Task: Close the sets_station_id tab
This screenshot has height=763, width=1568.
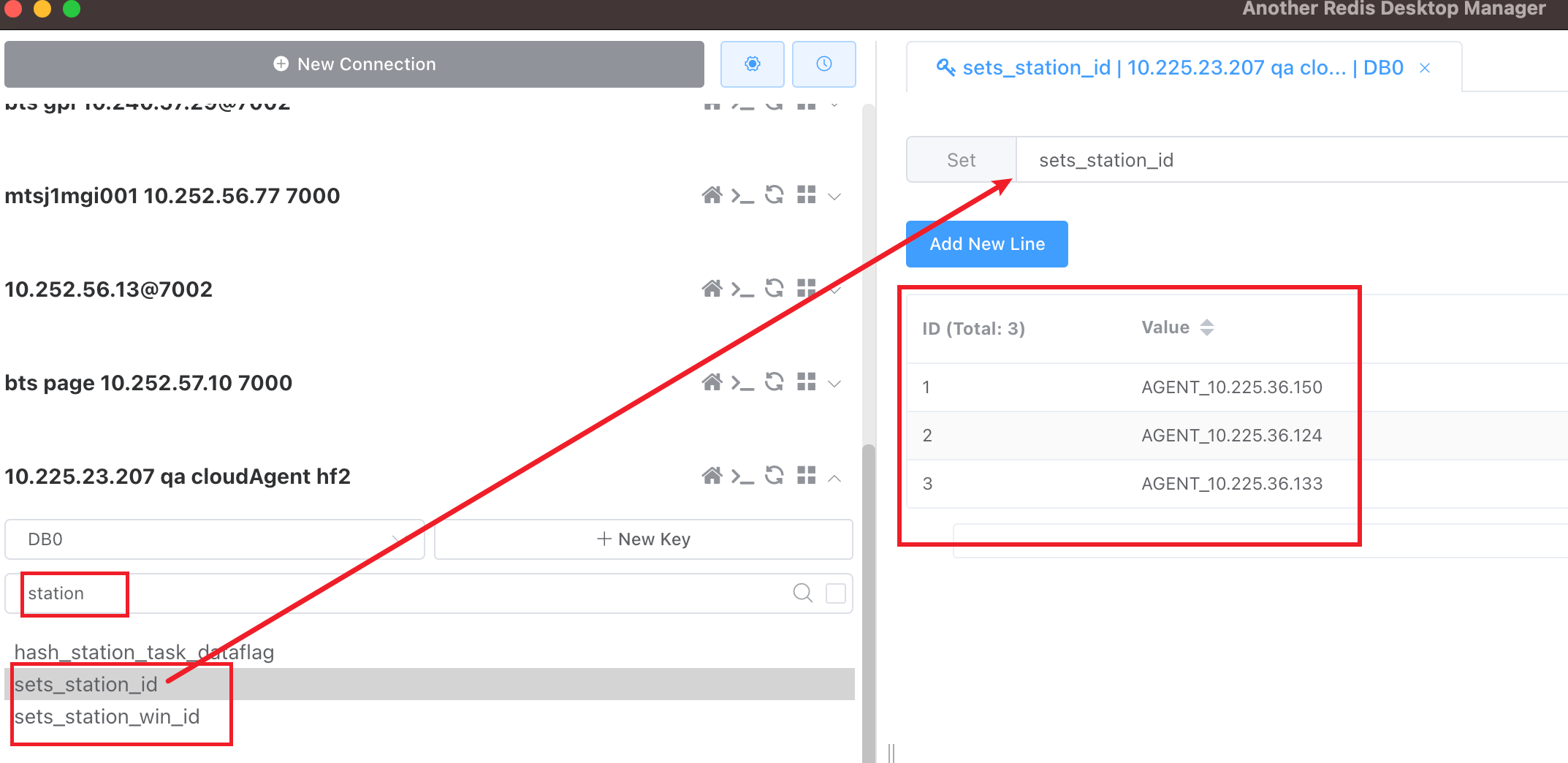Action: pos(1424,68)
